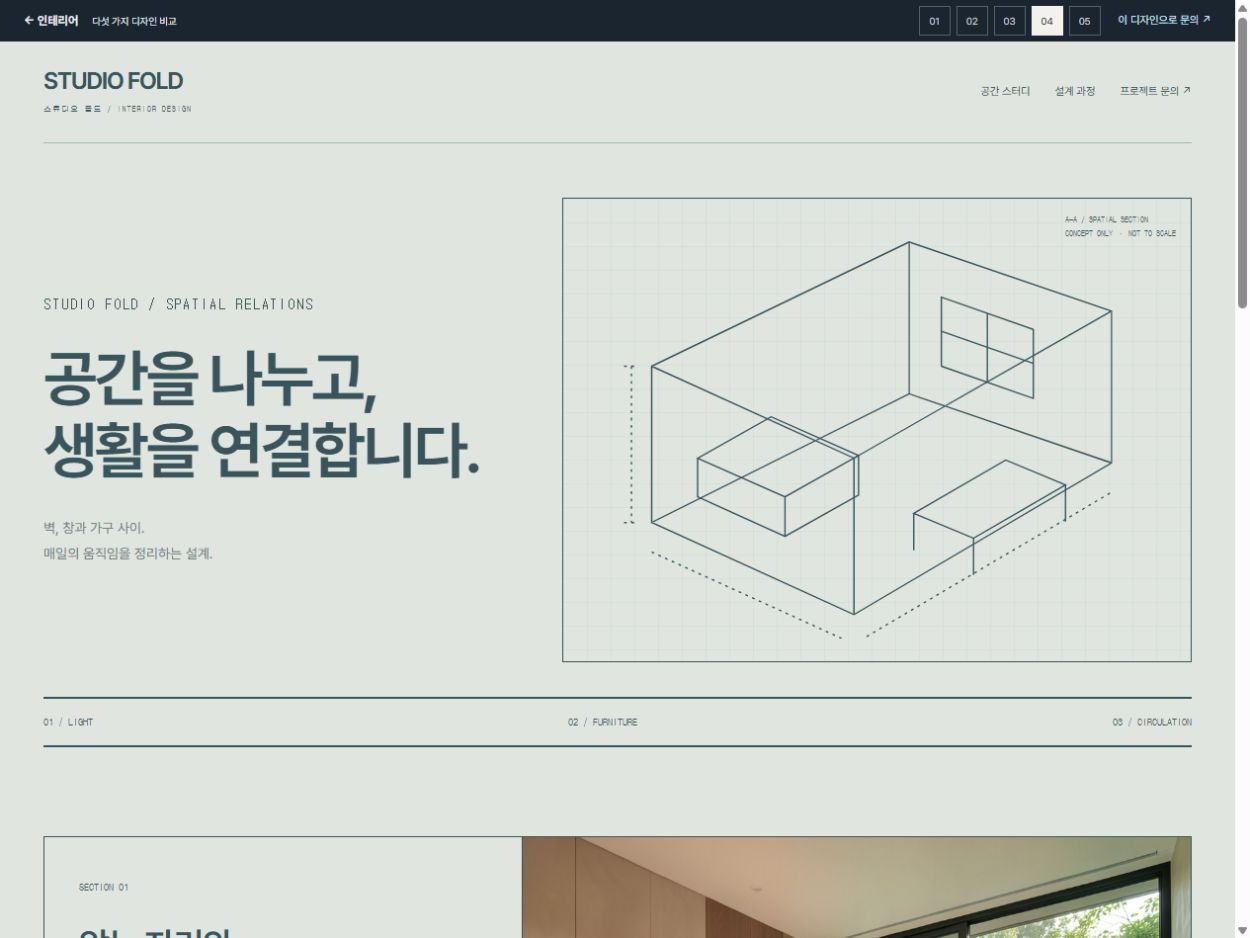This screenshot has width=1250, height=938.
Task: Click the scrollbar down arrow
Action: tap(1242, 930)
